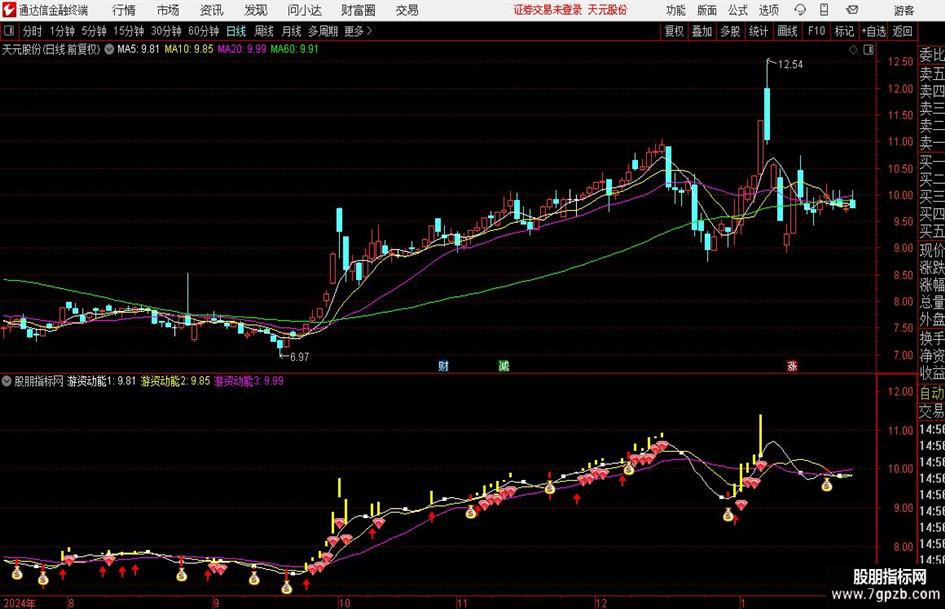The width and height of the screenshot is (945, 609).
Task: Expand 更多 periods dropdown
Action: click(x=358, y=31)
